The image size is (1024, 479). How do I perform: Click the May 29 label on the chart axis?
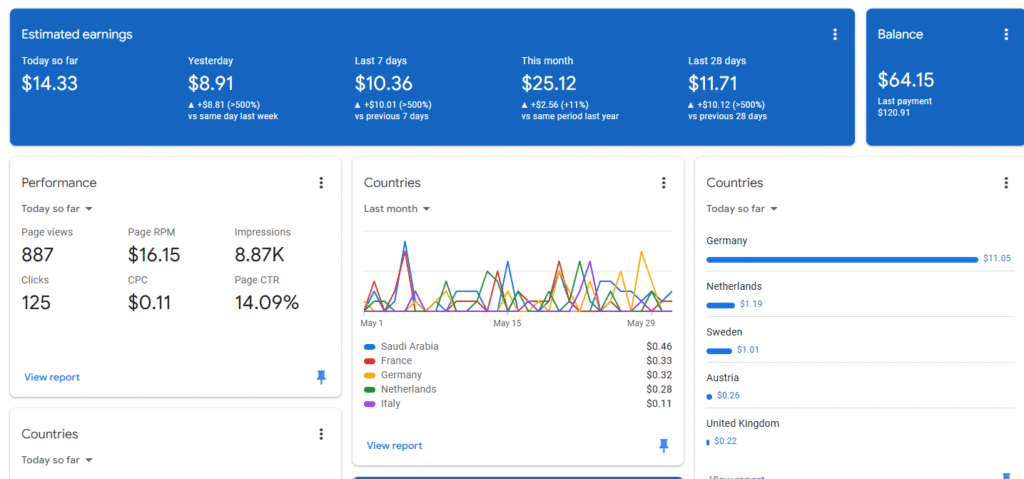641,323
